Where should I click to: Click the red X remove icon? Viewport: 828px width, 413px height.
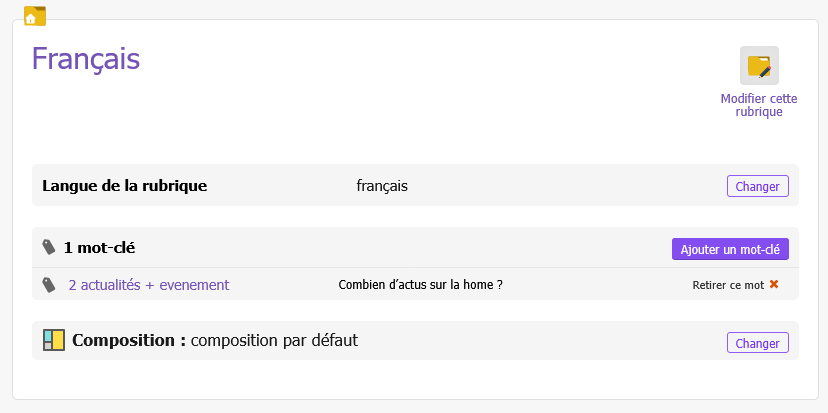(773, 285)
